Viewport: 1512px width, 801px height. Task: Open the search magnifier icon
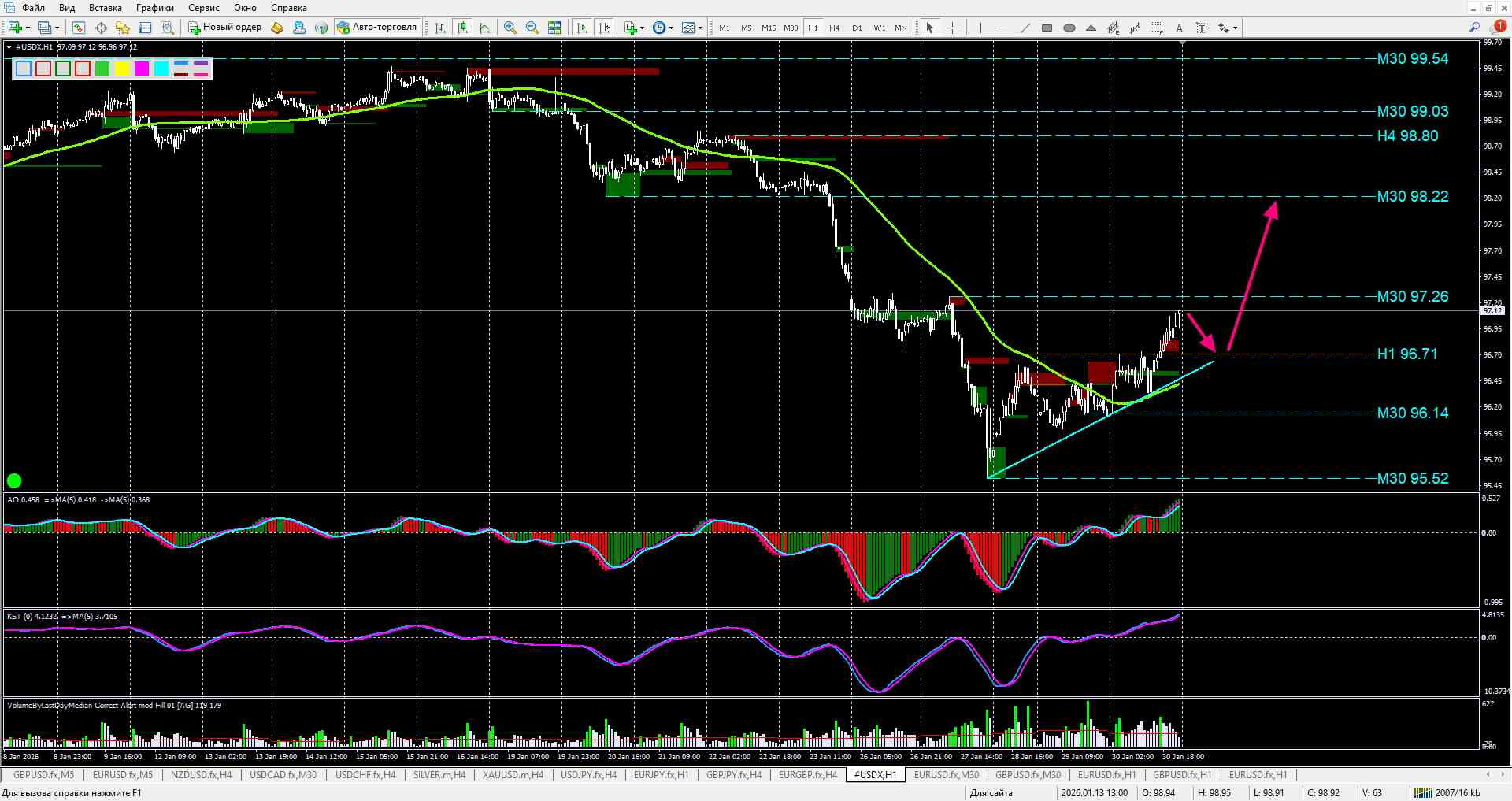point(1474,28)
